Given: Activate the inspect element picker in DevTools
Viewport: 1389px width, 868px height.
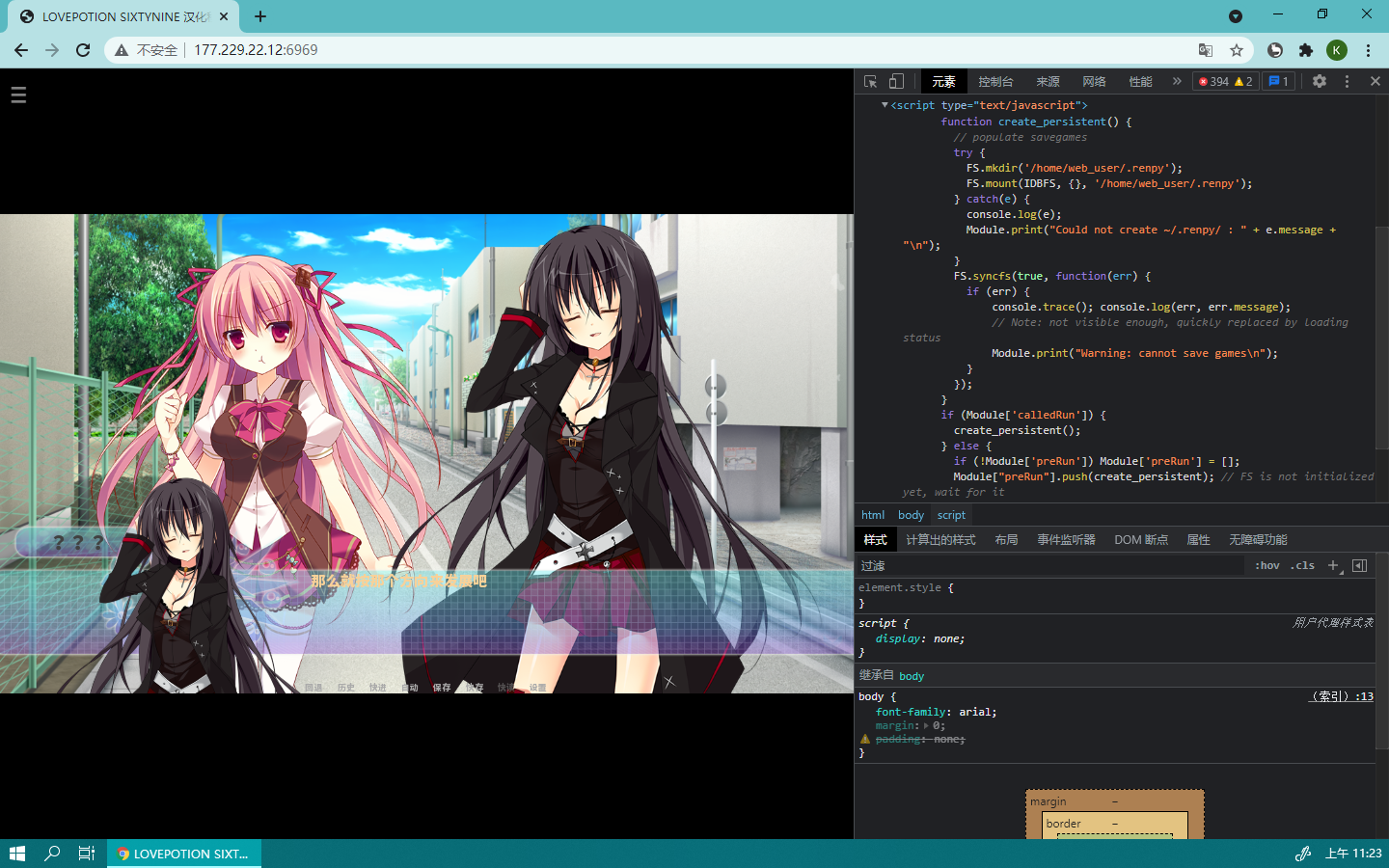Looking at the screenshot, I should coord(871,81).
